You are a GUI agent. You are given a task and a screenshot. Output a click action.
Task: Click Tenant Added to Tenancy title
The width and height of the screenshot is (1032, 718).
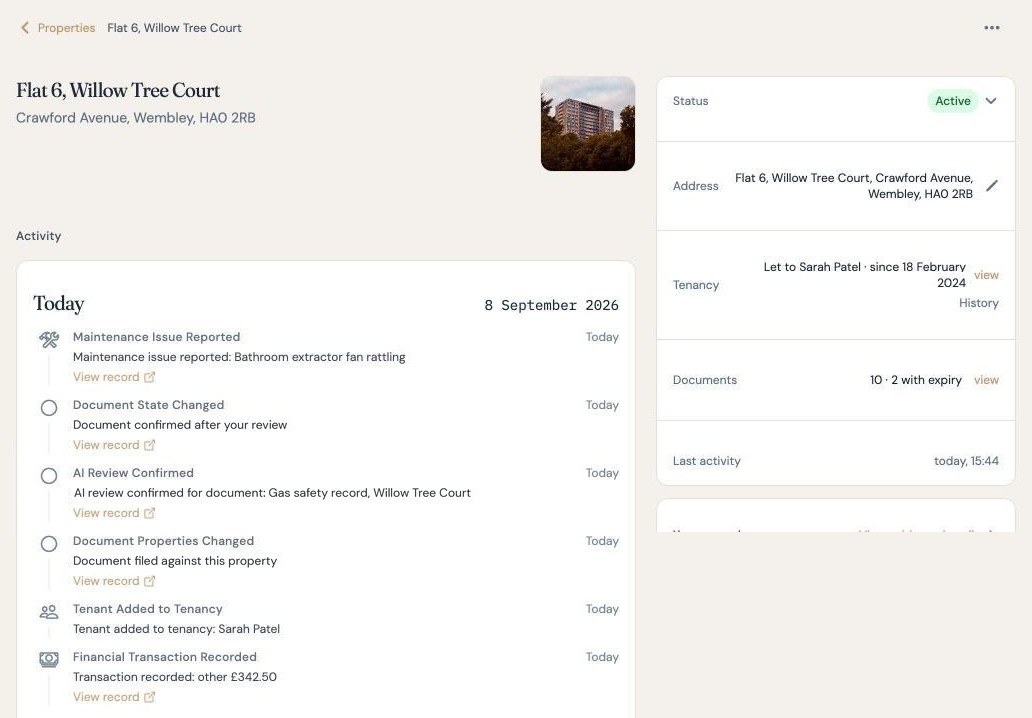[147, 609]
